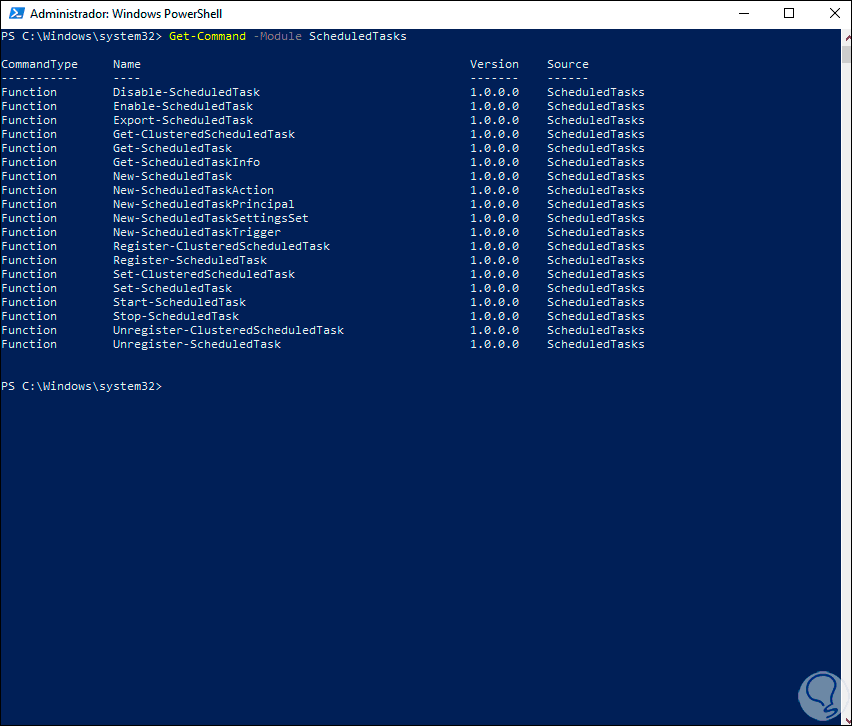Screen dimensions: 852x726
Task: Click the Version column header
Action: [494, 64]
